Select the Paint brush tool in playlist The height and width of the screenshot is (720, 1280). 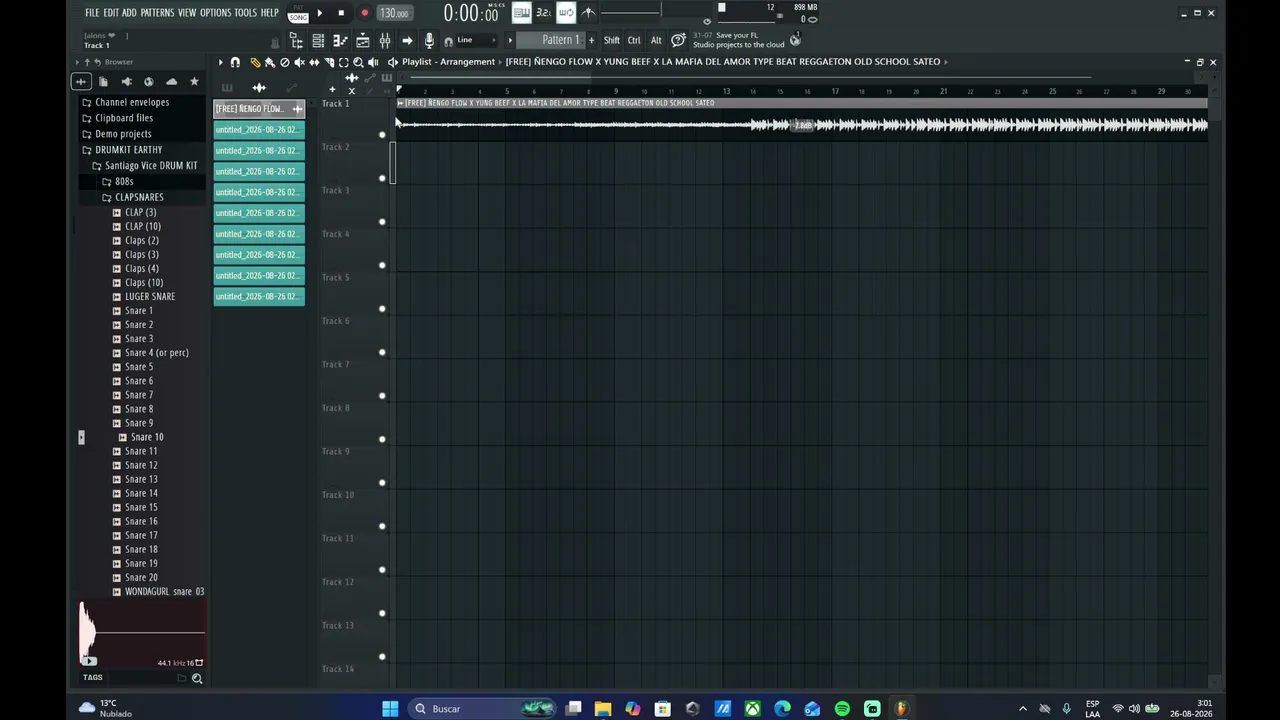(x=270, y=62)
